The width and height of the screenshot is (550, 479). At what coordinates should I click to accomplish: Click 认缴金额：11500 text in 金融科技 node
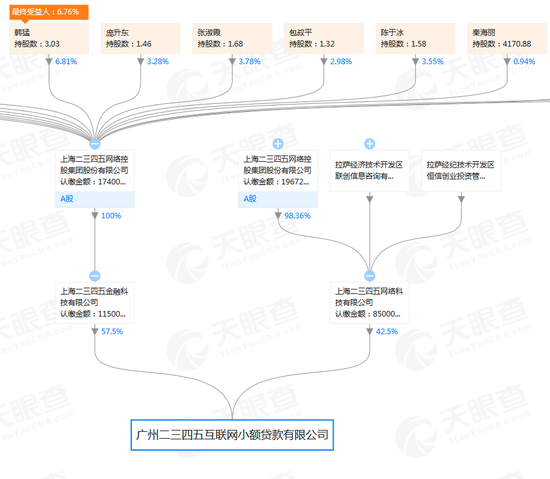[93, 314]
